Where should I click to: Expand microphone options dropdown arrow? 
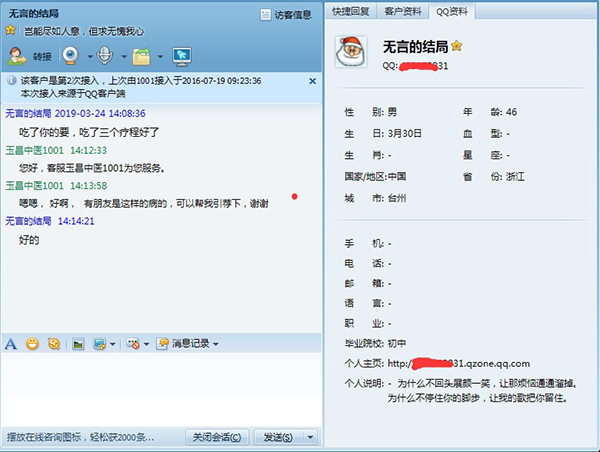(x=124, y=57)
